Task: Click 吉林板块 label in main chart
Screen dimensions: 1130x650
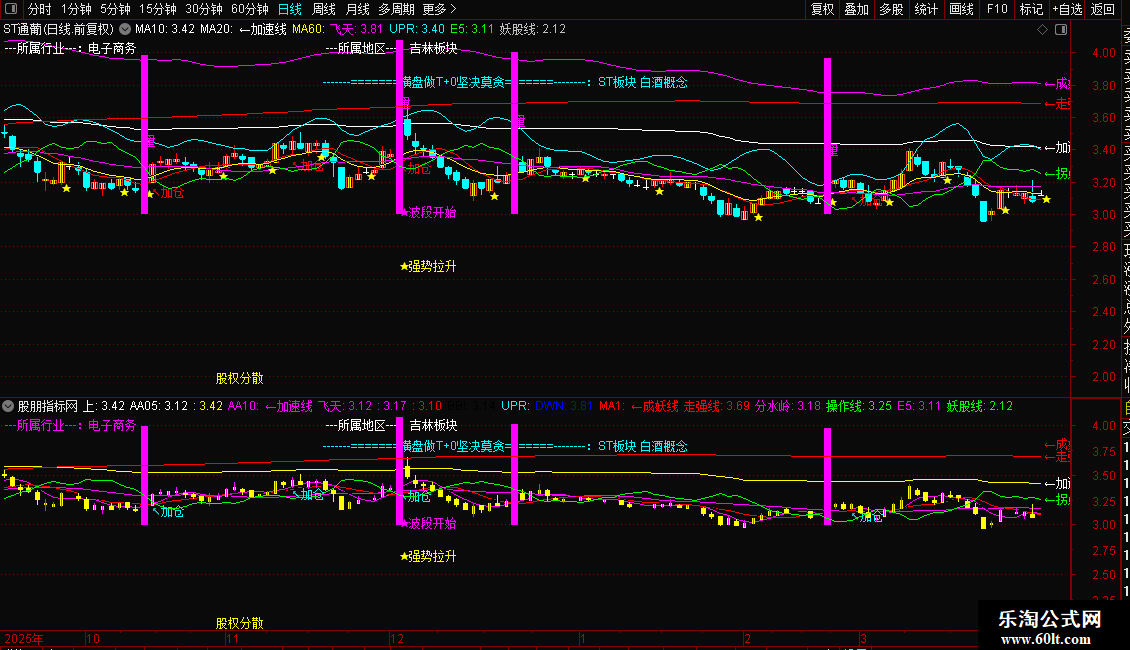Action: [x=433, y=48]
